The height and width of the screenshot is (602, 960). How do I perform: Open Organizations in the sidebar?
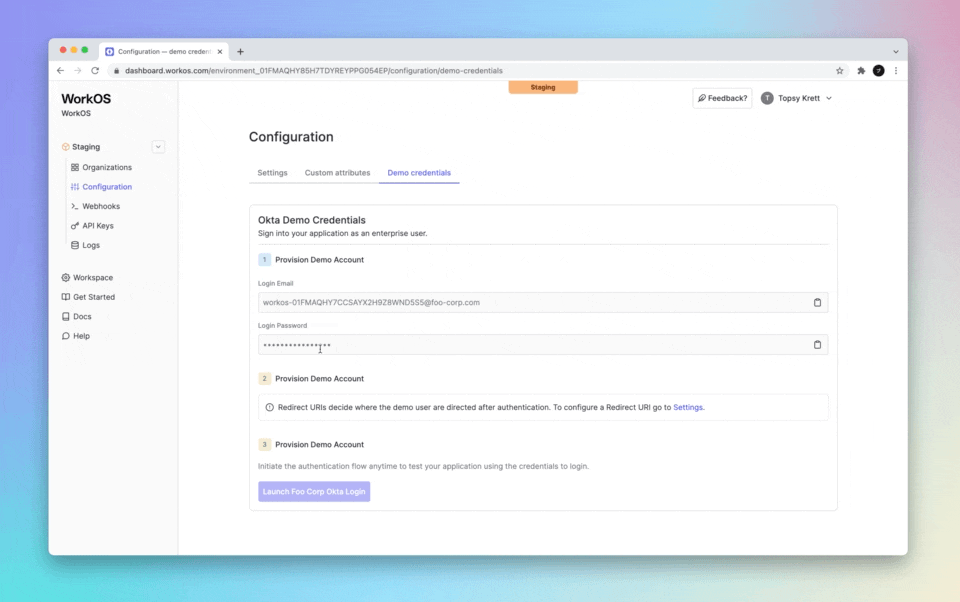(x=101, y=167)
